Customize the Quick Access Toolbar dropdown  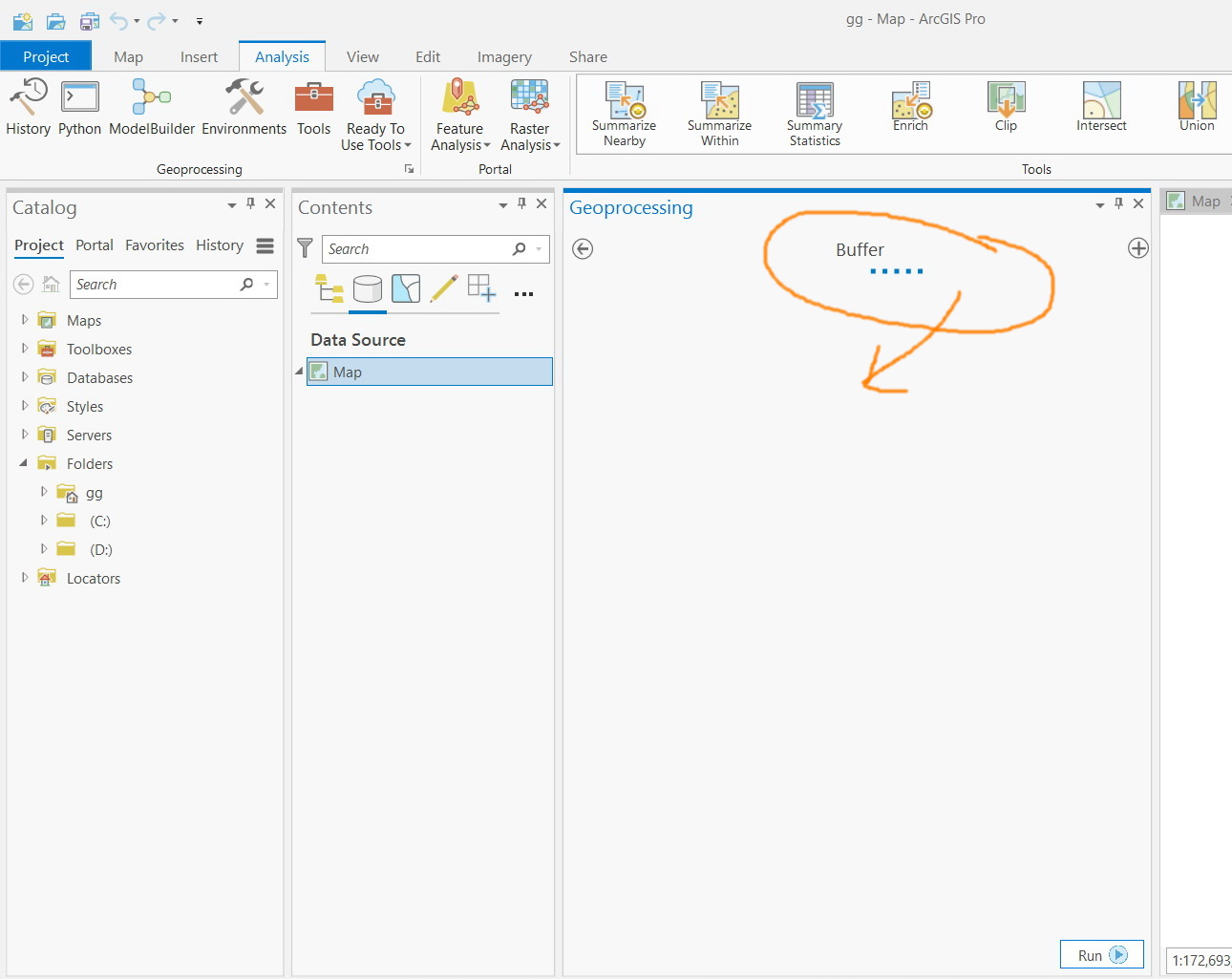(x=200, y=21)
